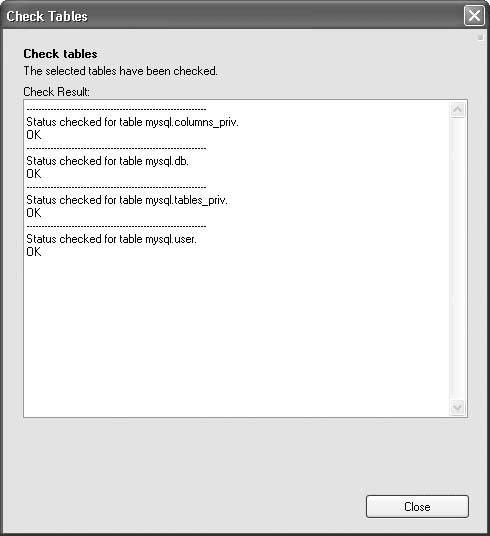Screen dimensions: 490x536
Task: Click the empty area of the Check Result box
Action: (x=236, y=335)
